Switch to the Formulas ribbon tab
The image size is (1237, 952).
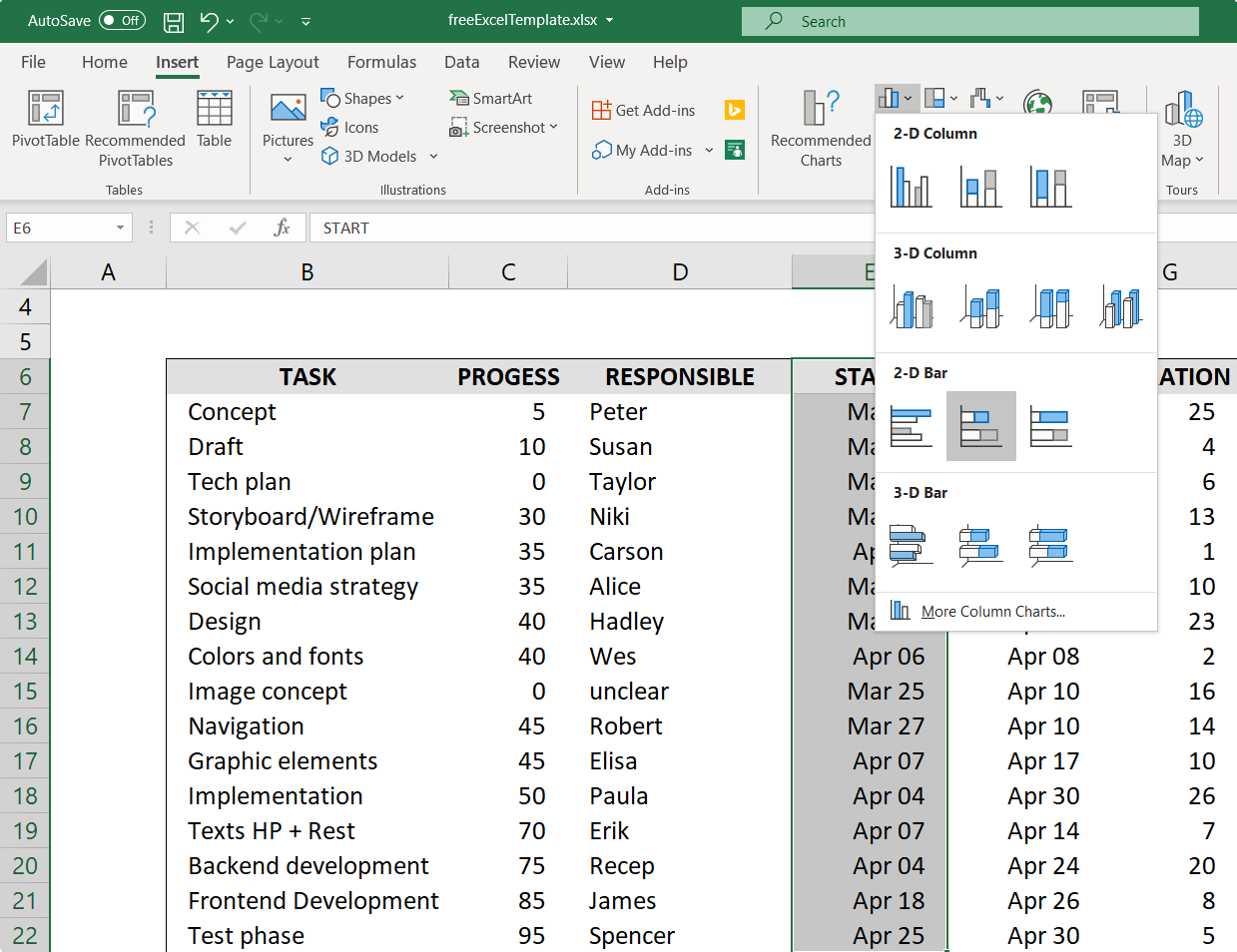381,62
